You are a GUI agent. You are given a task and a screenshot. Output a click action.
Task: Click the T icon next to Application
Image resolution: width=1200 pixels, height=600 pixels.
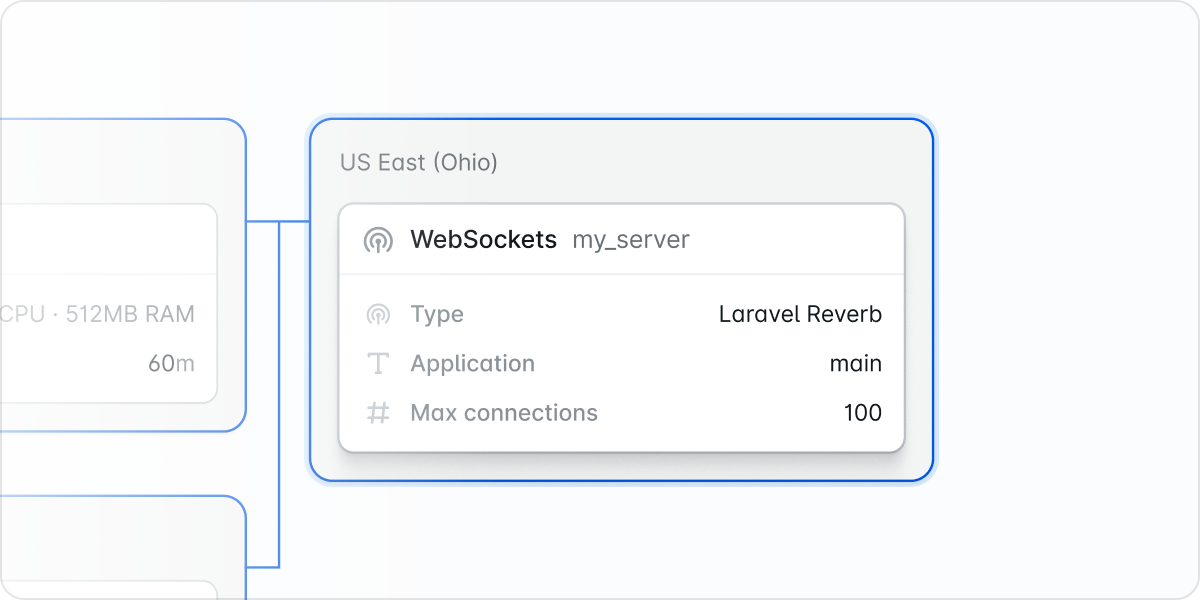tap(379, 363)
